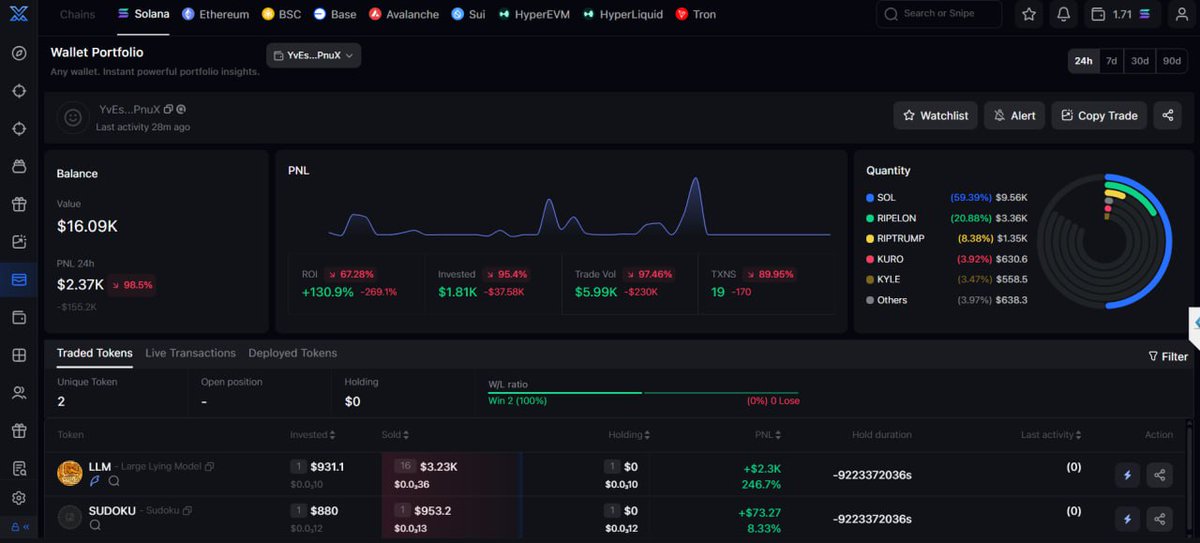Click the Alert button
The image size is (1200, 543).
1014,115
